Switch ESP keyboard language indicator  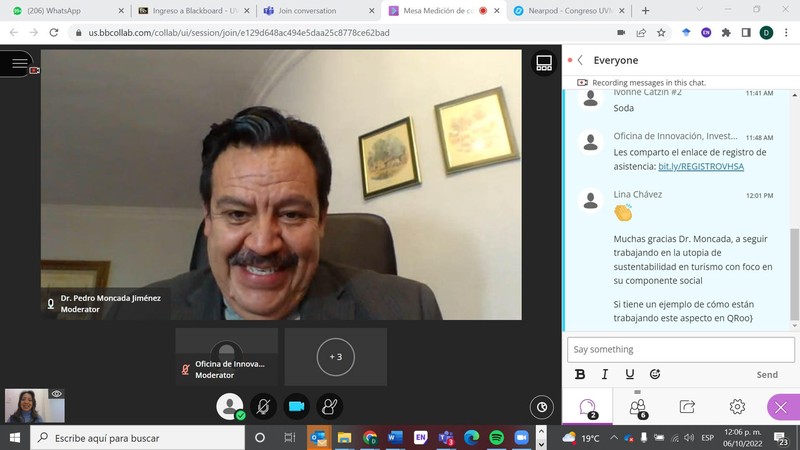pos(708,438)
